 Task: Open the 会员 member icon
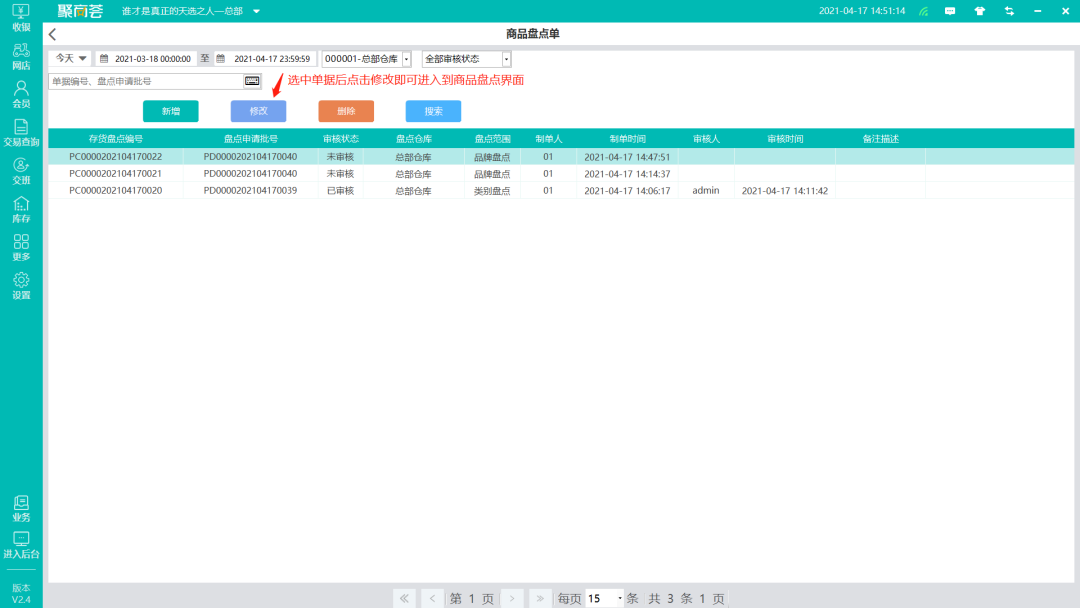pos(21,93)
